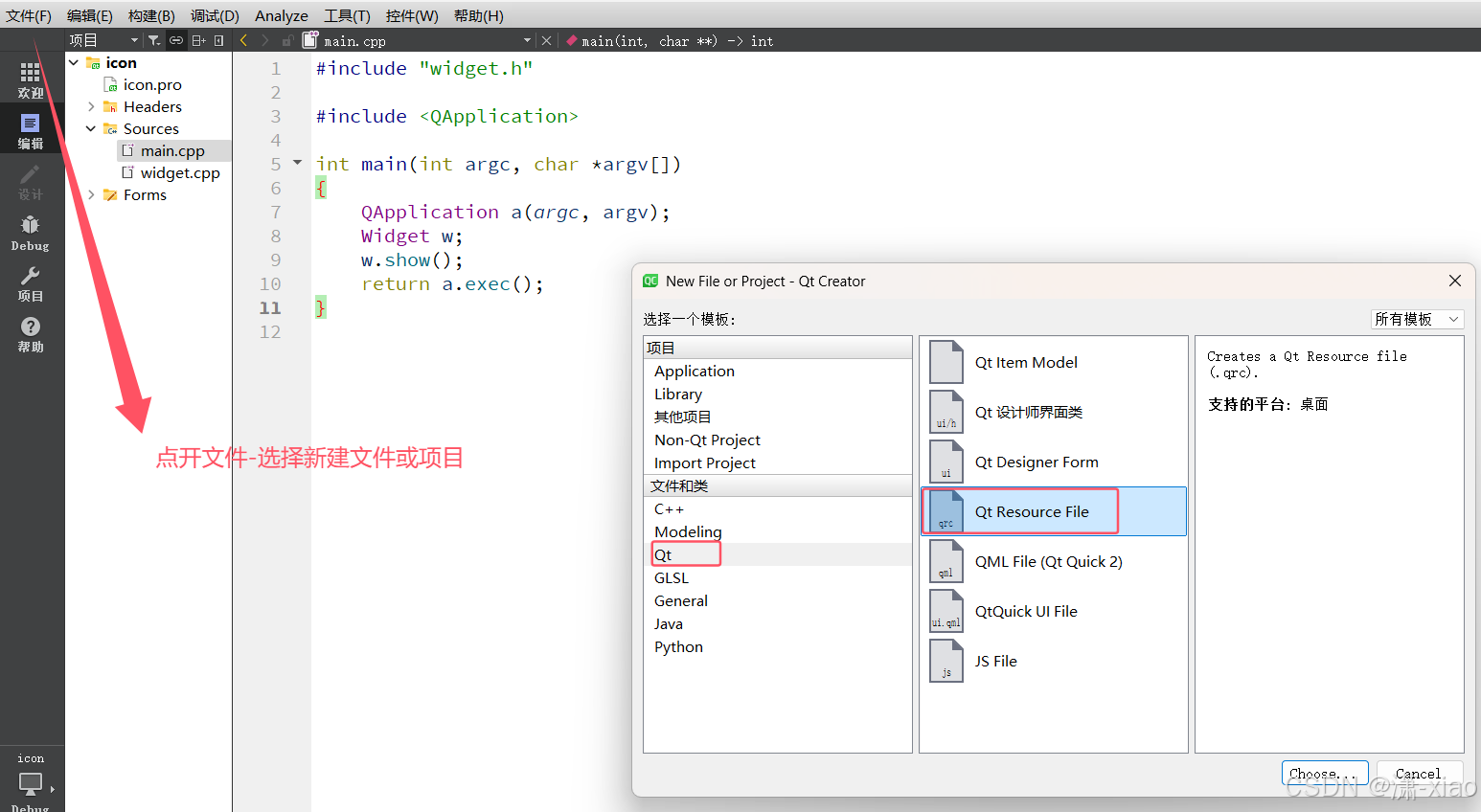Open the 帮助 (Help) mode
This screenshot has width=1481, height=812.
coord(31,333)
